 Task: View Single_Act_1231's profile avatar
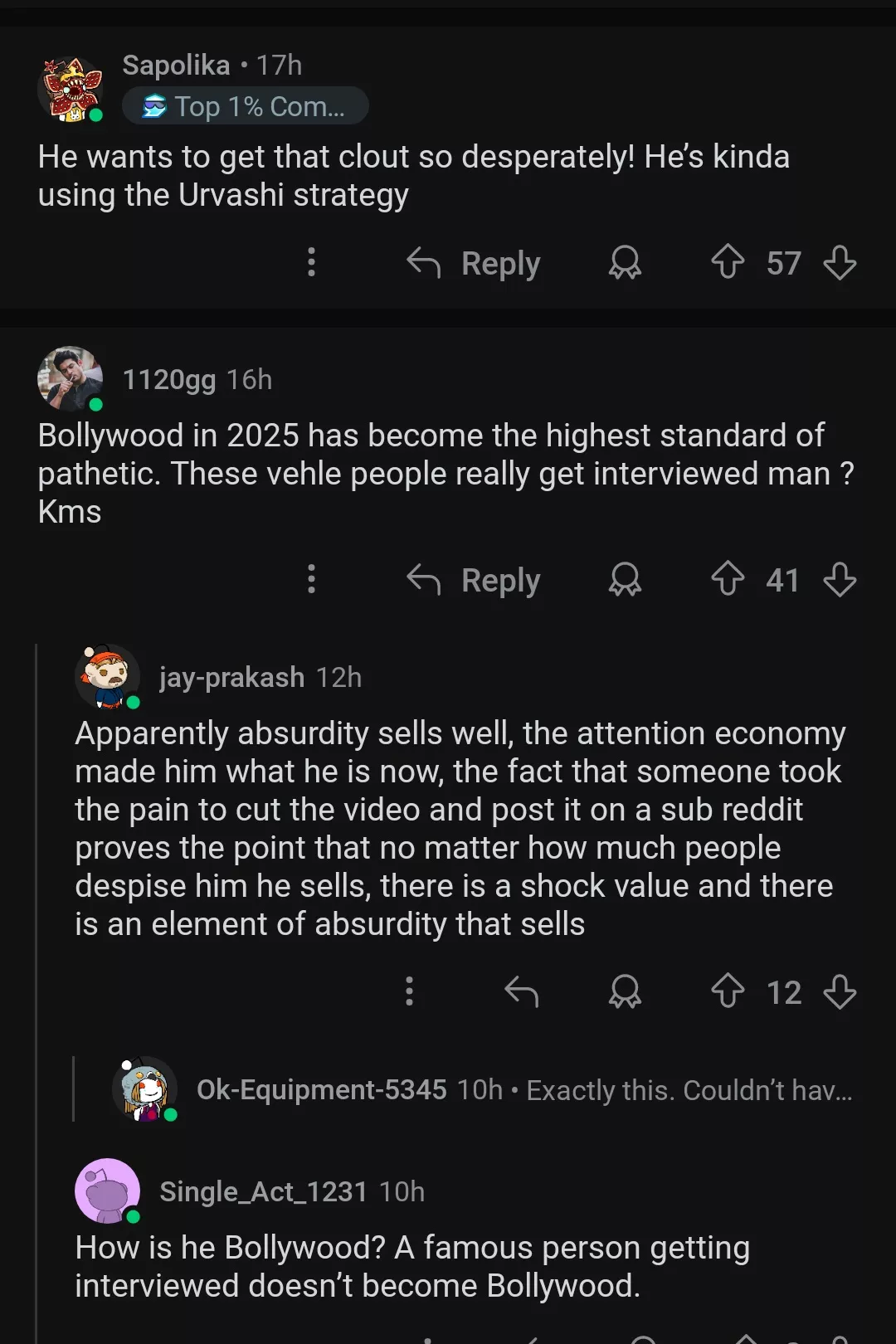[108, 1191]
